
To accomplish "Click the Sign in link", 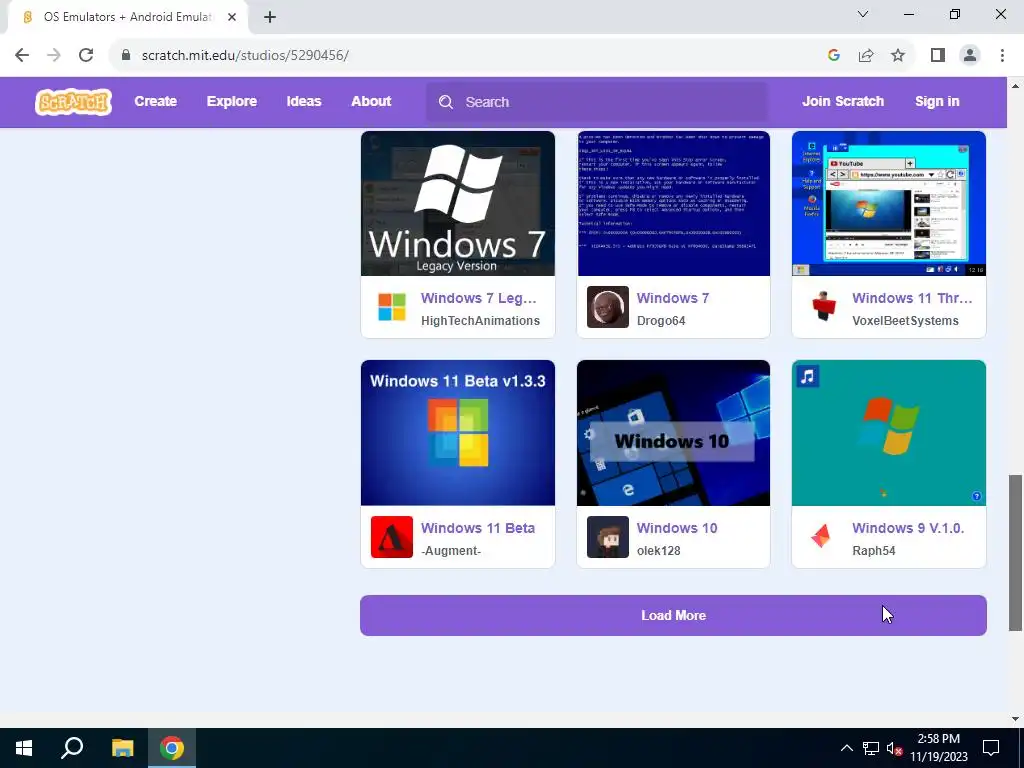I will tap(937, 101).
